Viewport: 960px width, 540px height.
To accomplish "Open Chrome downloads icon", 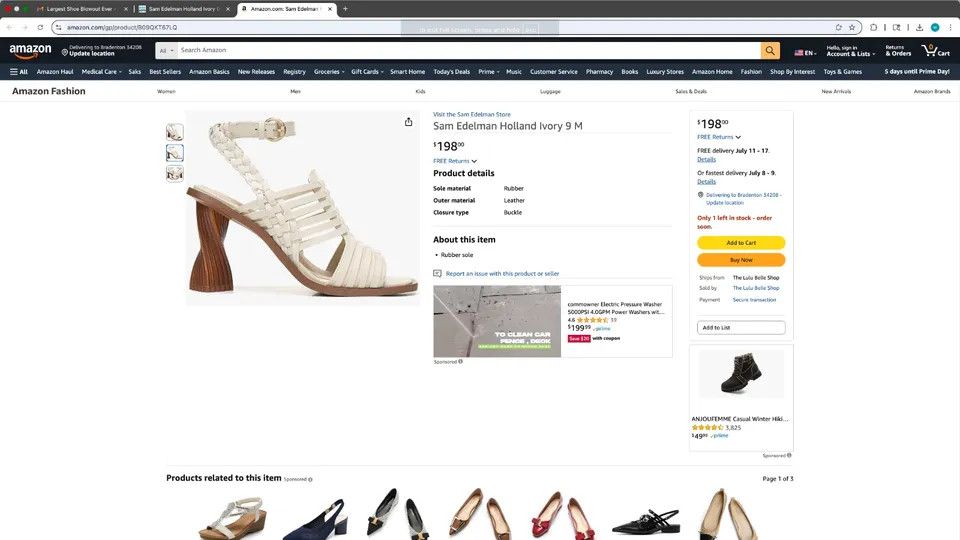I will (x=919, y=27).
